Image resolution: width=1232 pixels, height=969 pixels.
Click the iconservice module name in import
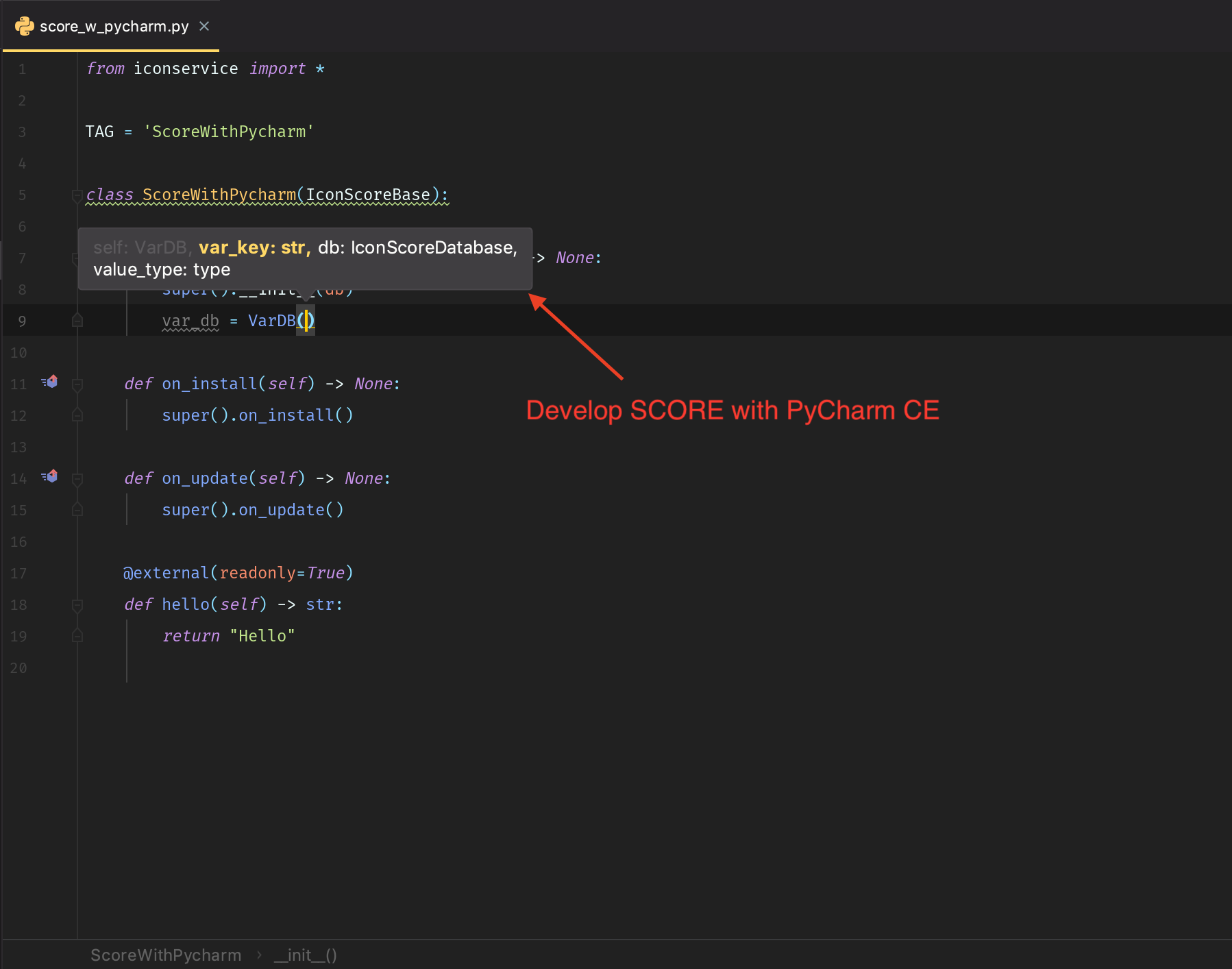pyautogui.click(x=186, y=69)
